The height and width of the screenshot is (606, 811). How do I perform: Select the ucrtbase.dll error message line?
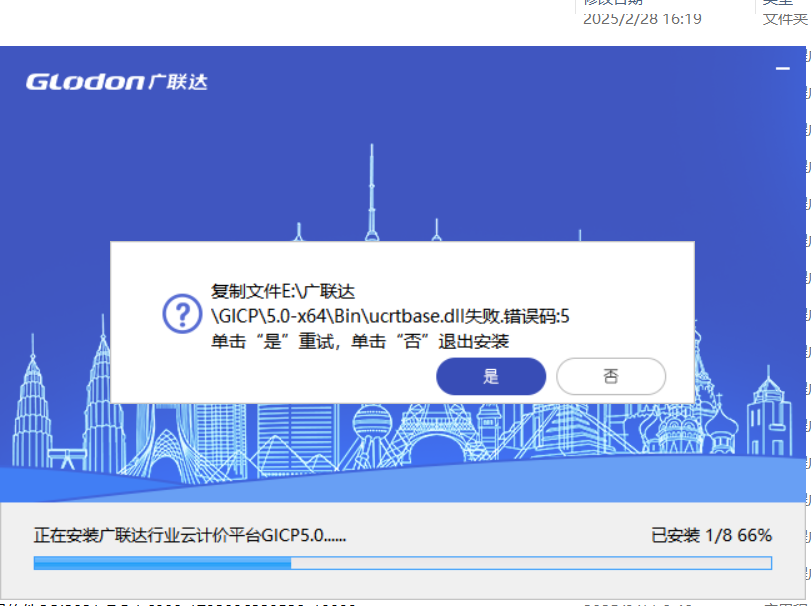[390, 316]
